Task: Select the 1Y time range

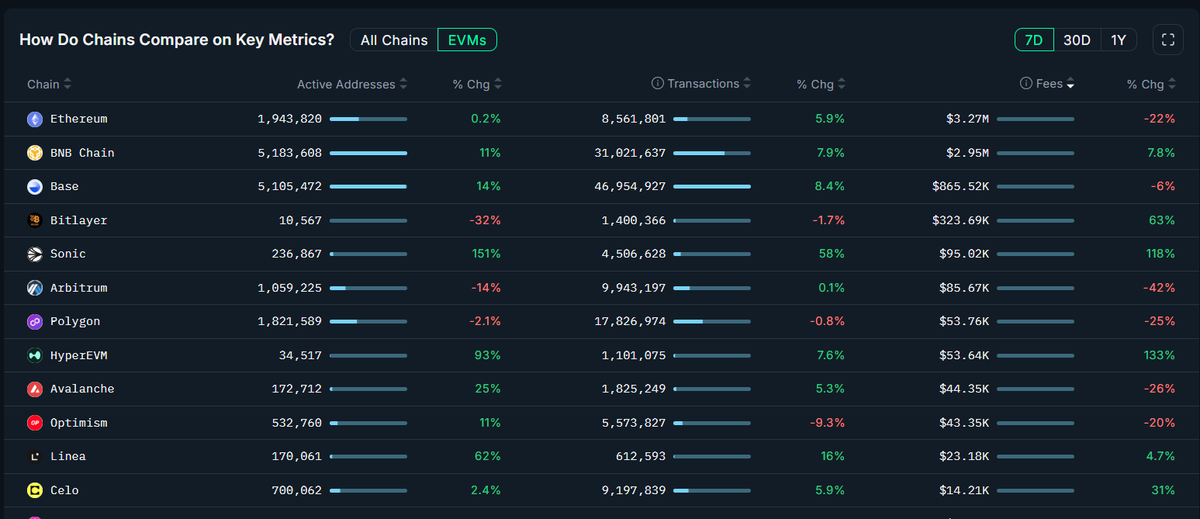Action: click(x=1118, y=40)
